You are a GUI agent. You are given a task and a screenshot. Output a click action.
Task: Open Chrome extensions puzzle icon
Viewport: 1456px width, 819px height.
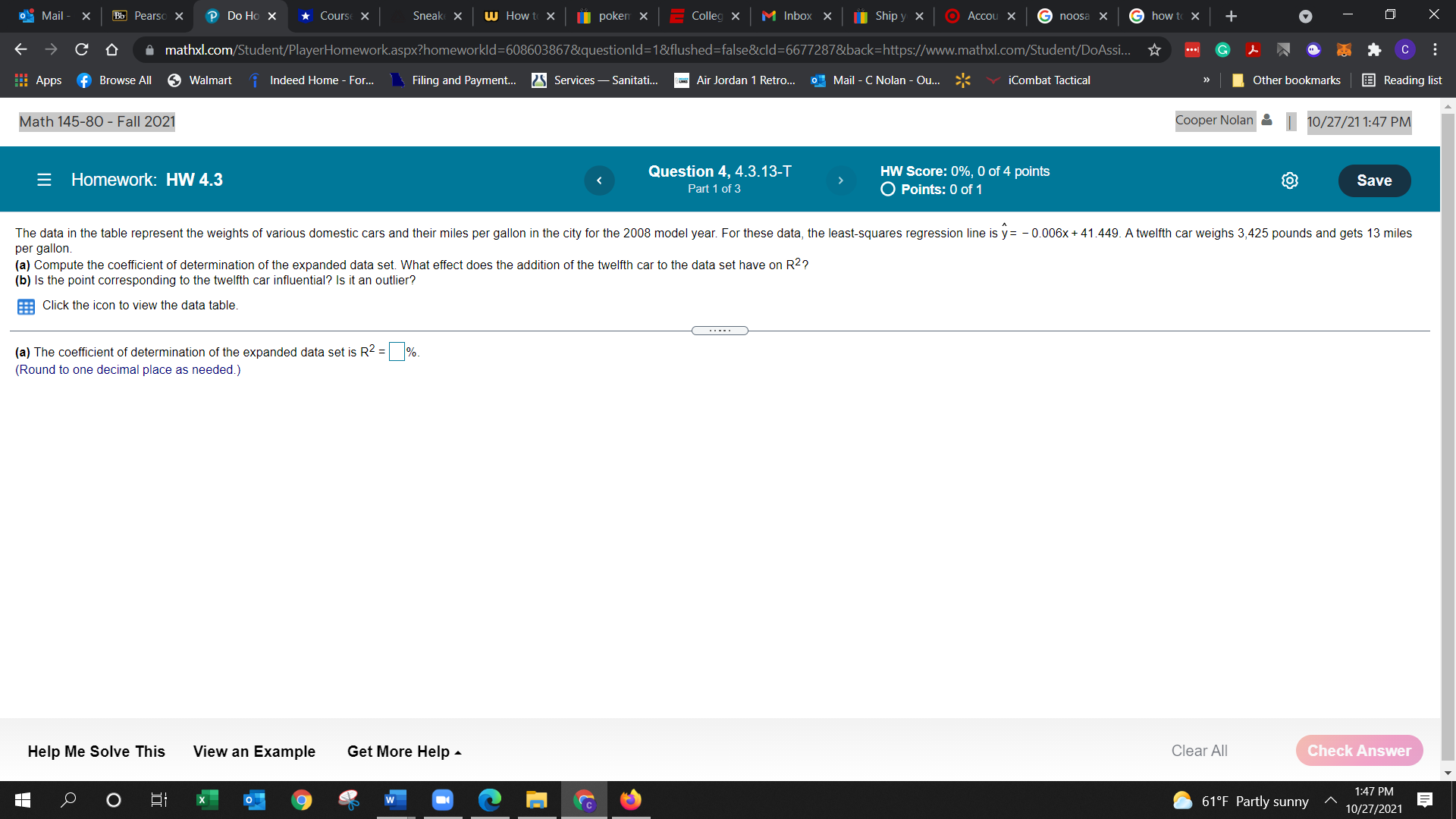coord(1374,50)
